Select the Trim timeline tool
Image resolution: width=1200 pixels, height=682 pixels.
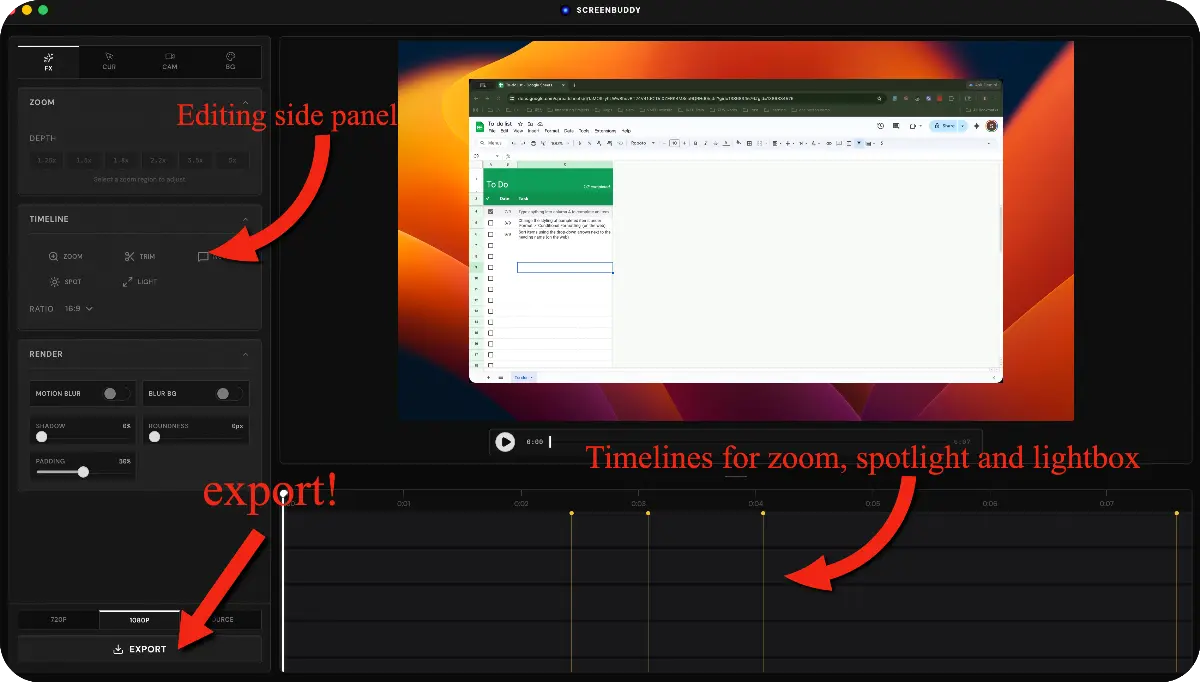click(x=139, y=256)
